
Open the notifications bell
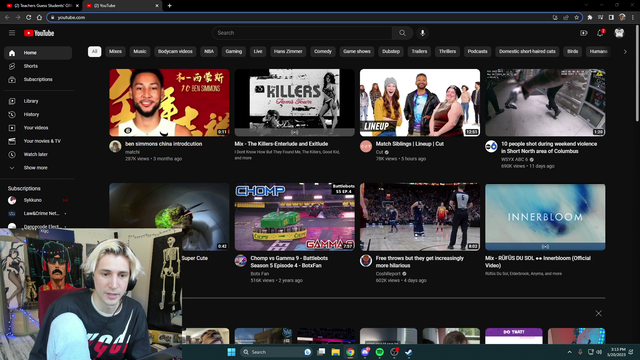click(x=600, y=33)
